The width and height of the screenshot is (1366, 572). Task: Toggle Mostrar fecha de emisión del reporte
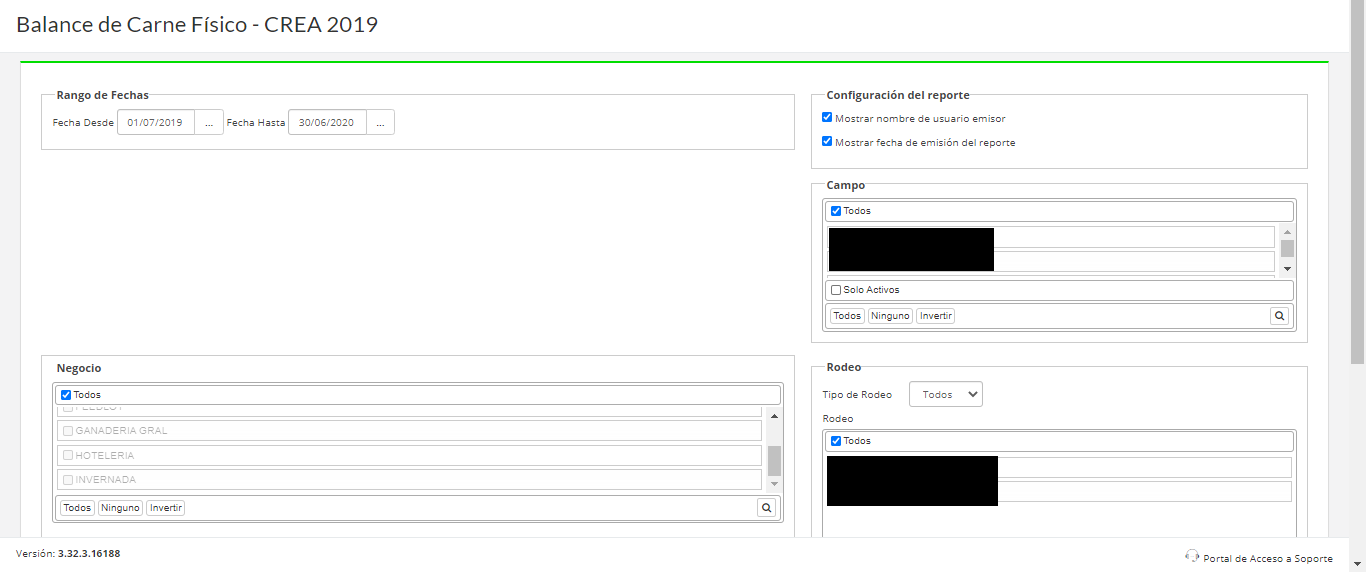coord(827,142)
